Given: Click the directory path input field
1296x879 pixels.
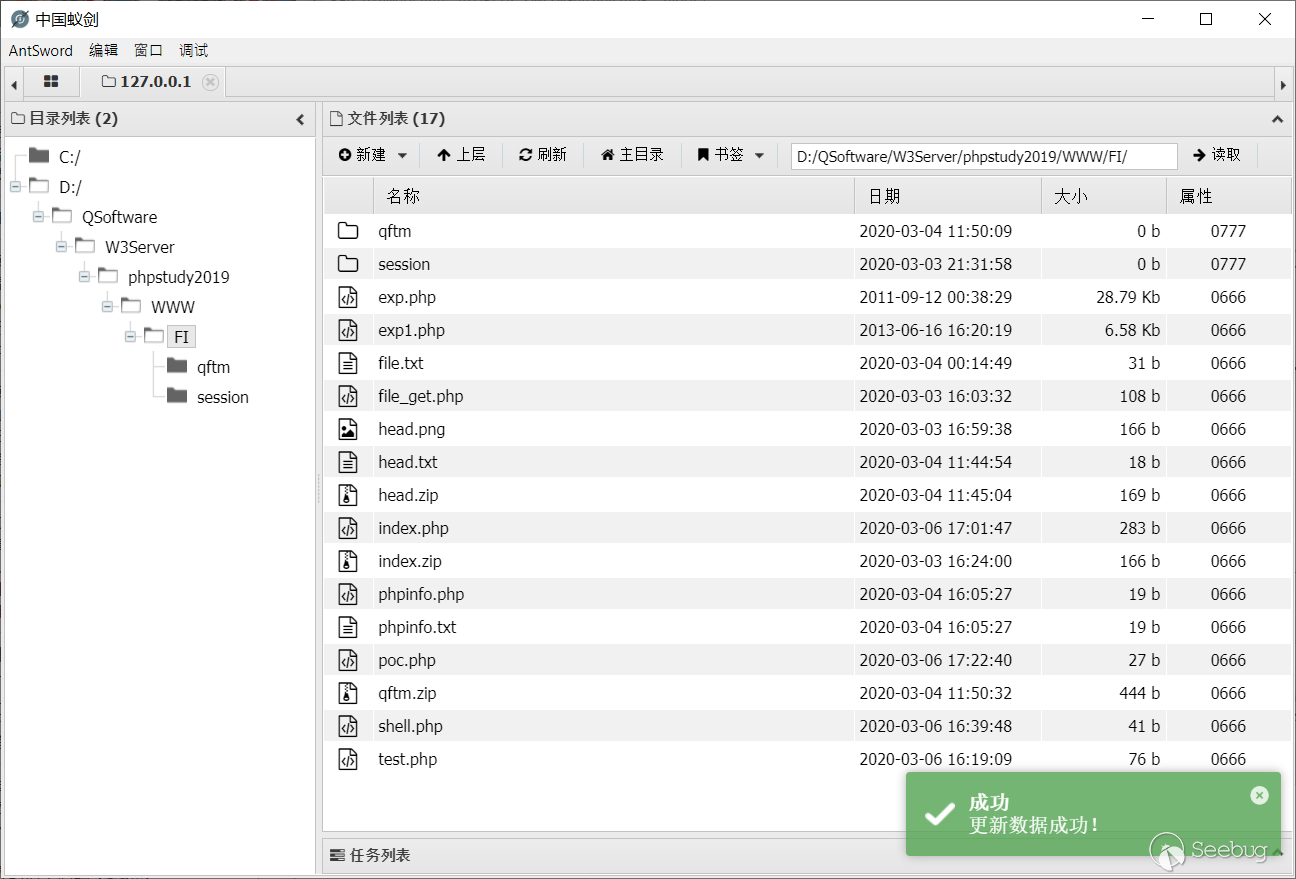Looking at the screenshot, I should click(984, 156).
